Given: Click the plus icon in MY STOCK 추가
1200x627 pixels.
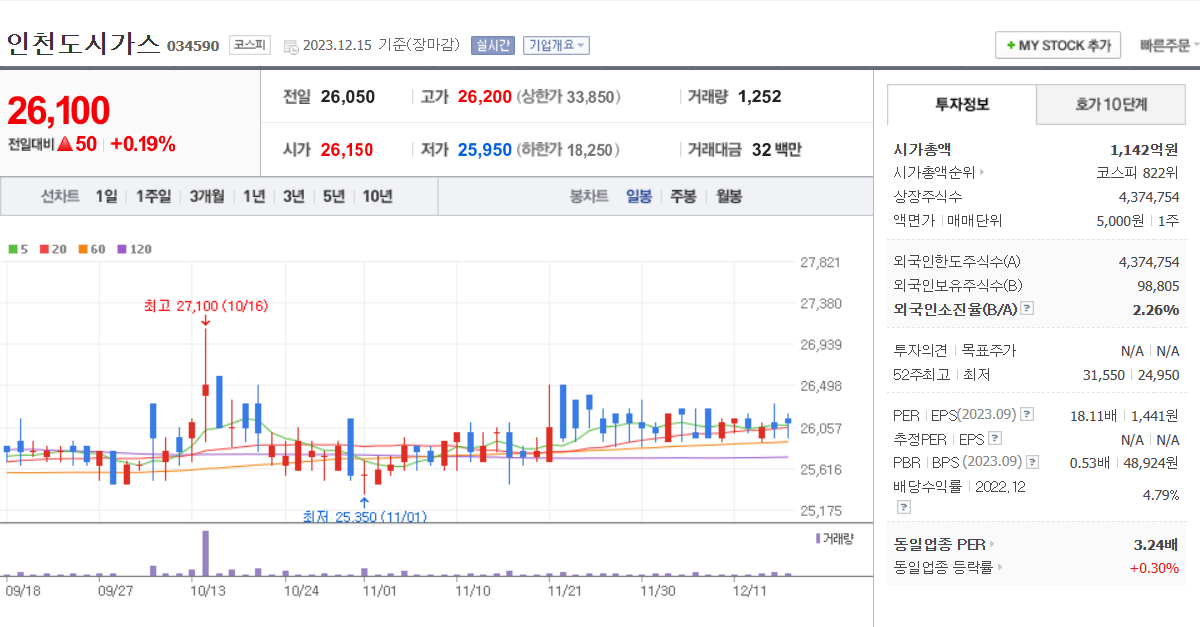Looking at the screenshot, I should click(1011, 46).
